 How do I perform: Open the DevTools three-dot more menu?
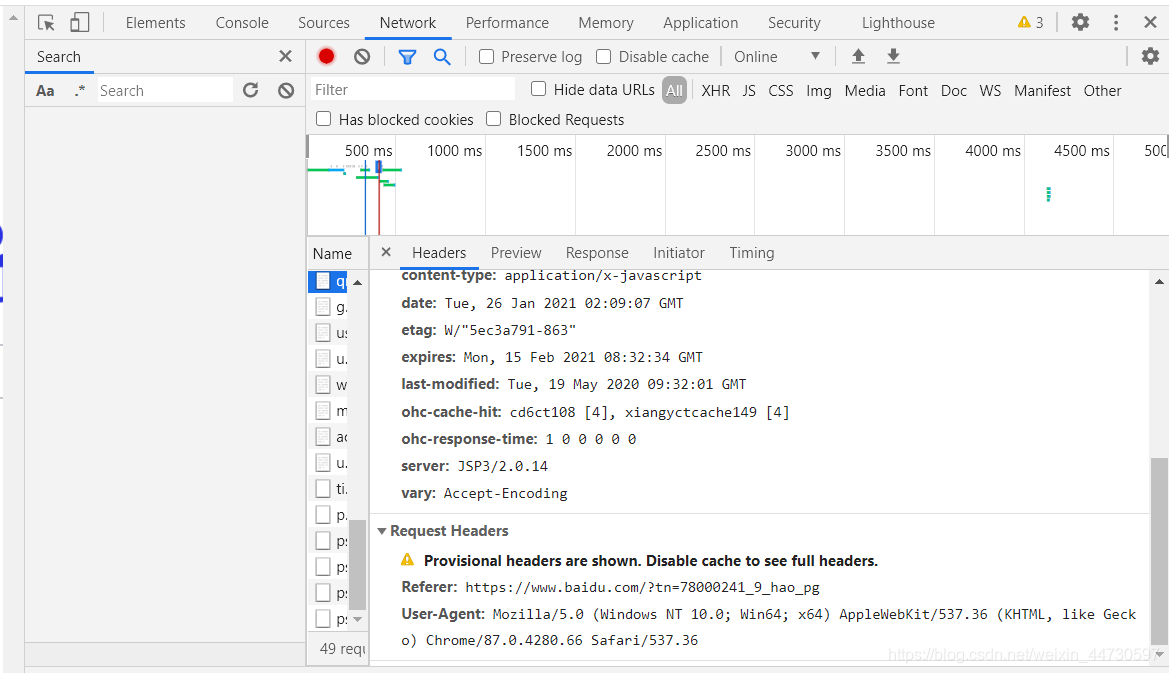pyautogui.click(x=1115, y=22)
